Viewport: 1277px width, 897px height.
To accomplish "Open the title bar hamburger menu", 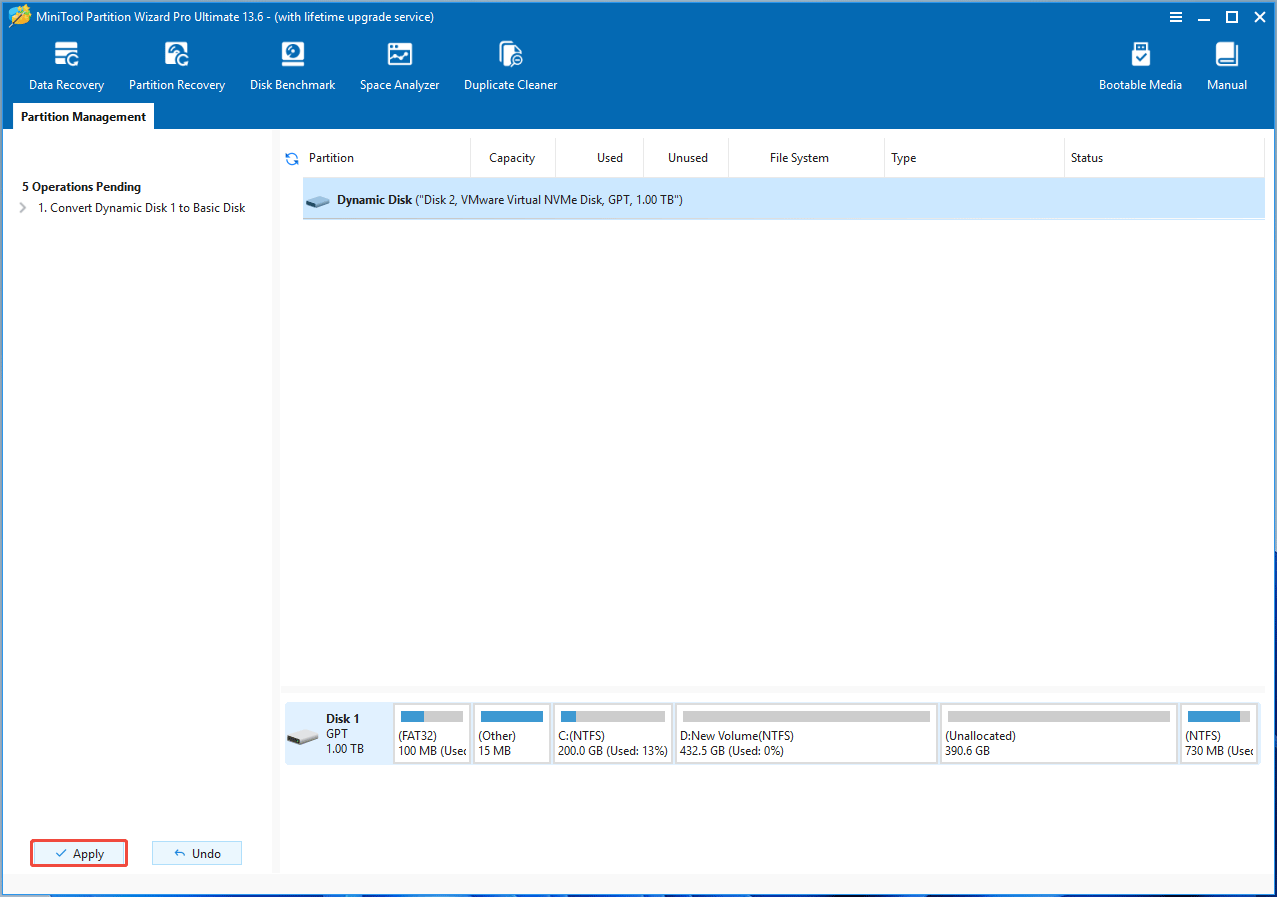I will (x=1177, y=17).
